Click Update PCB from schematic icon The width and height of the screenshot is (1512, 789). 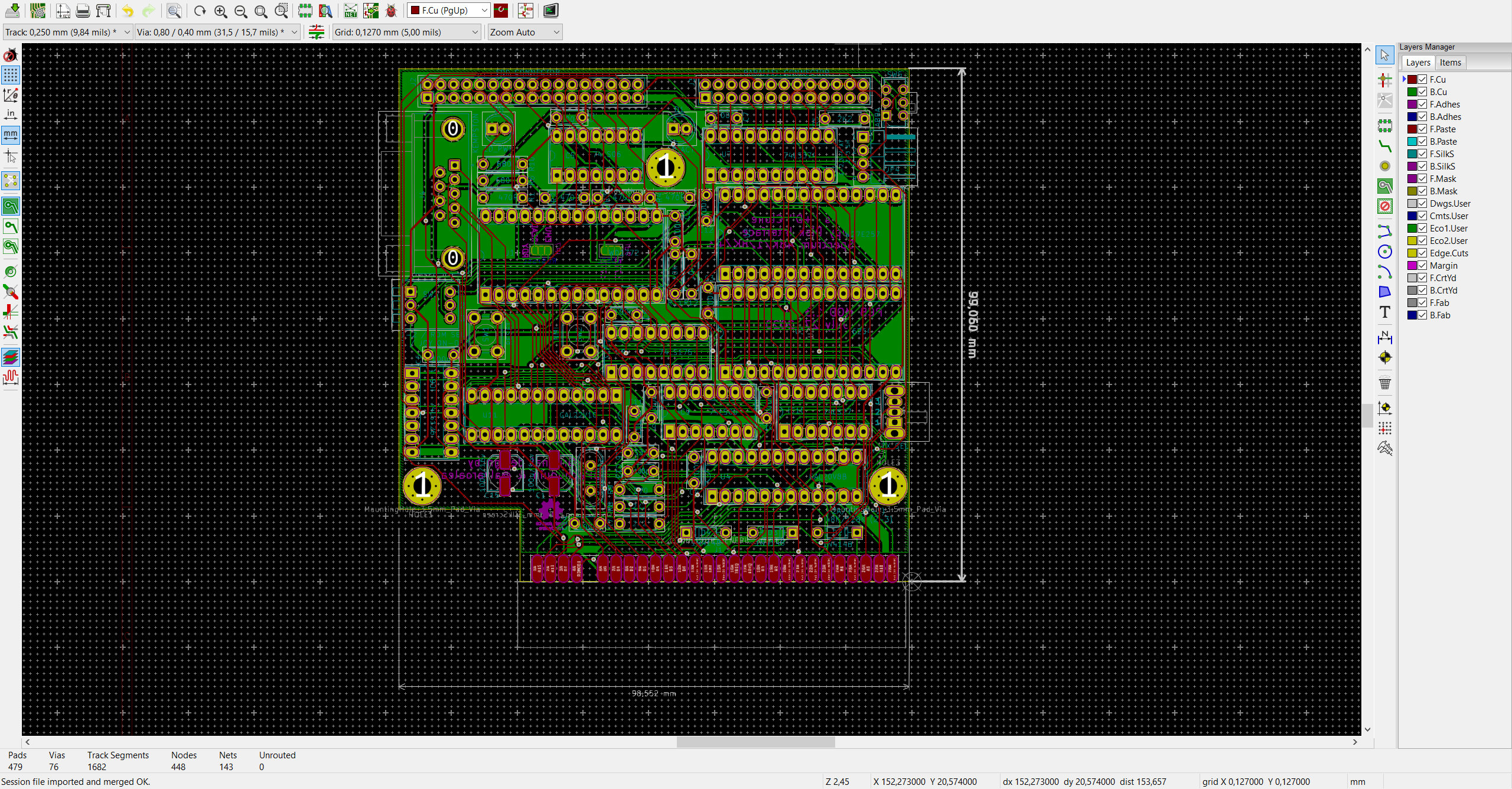pos(371,11)
